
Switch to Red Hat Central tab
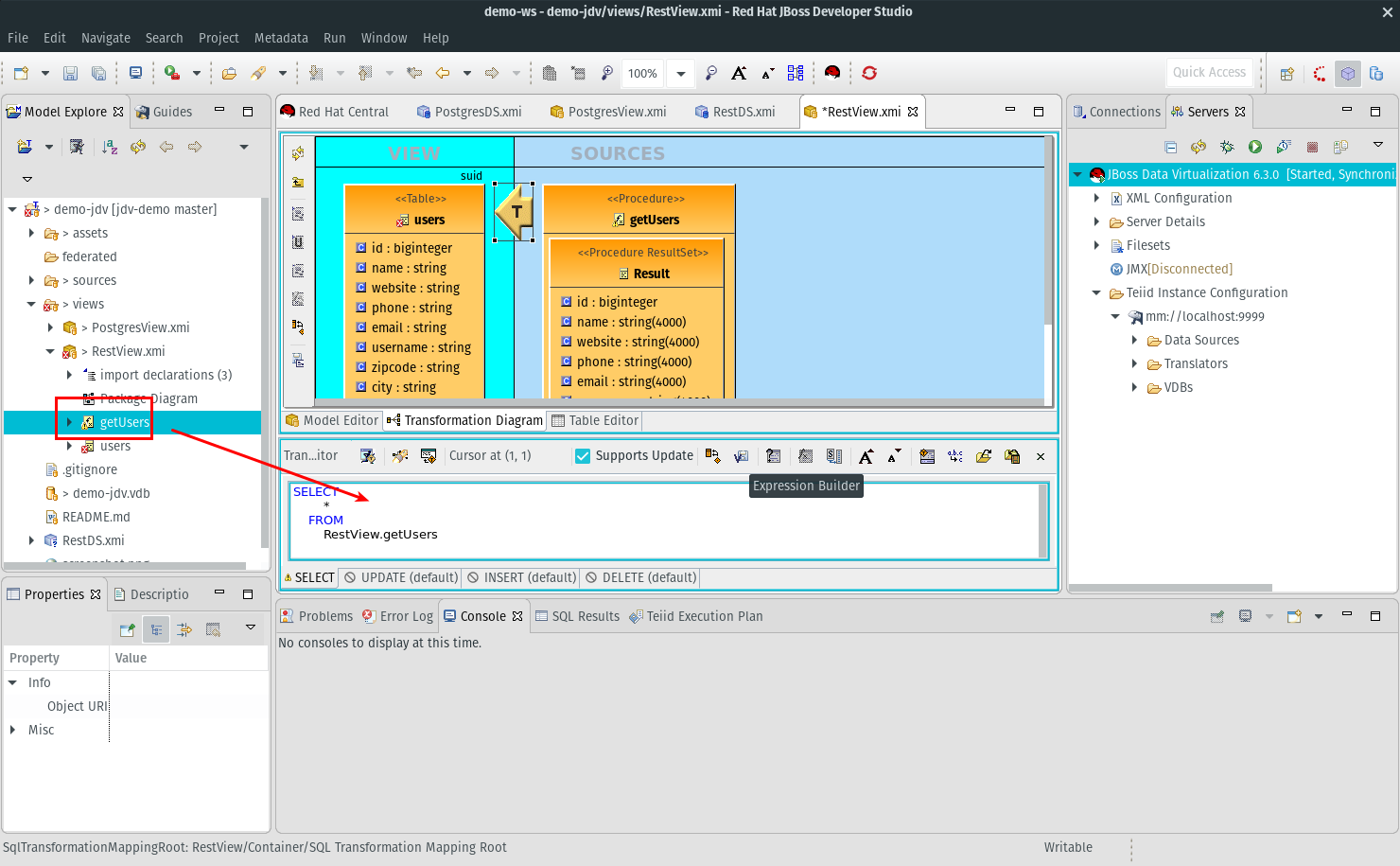coord(335,112)
